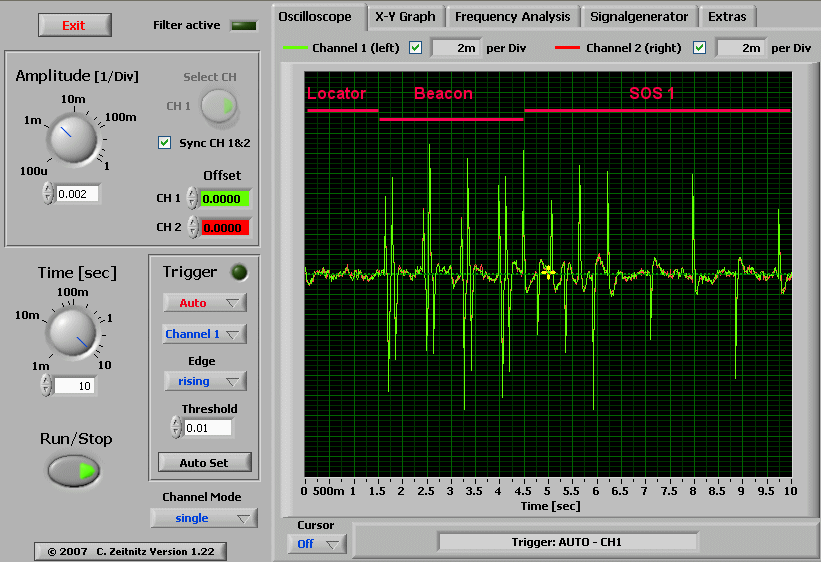Disable Sync CH 1&2 checkbox
Image resolution: width=821 pixels, height=562 pixels.
(x=164, y=142)
